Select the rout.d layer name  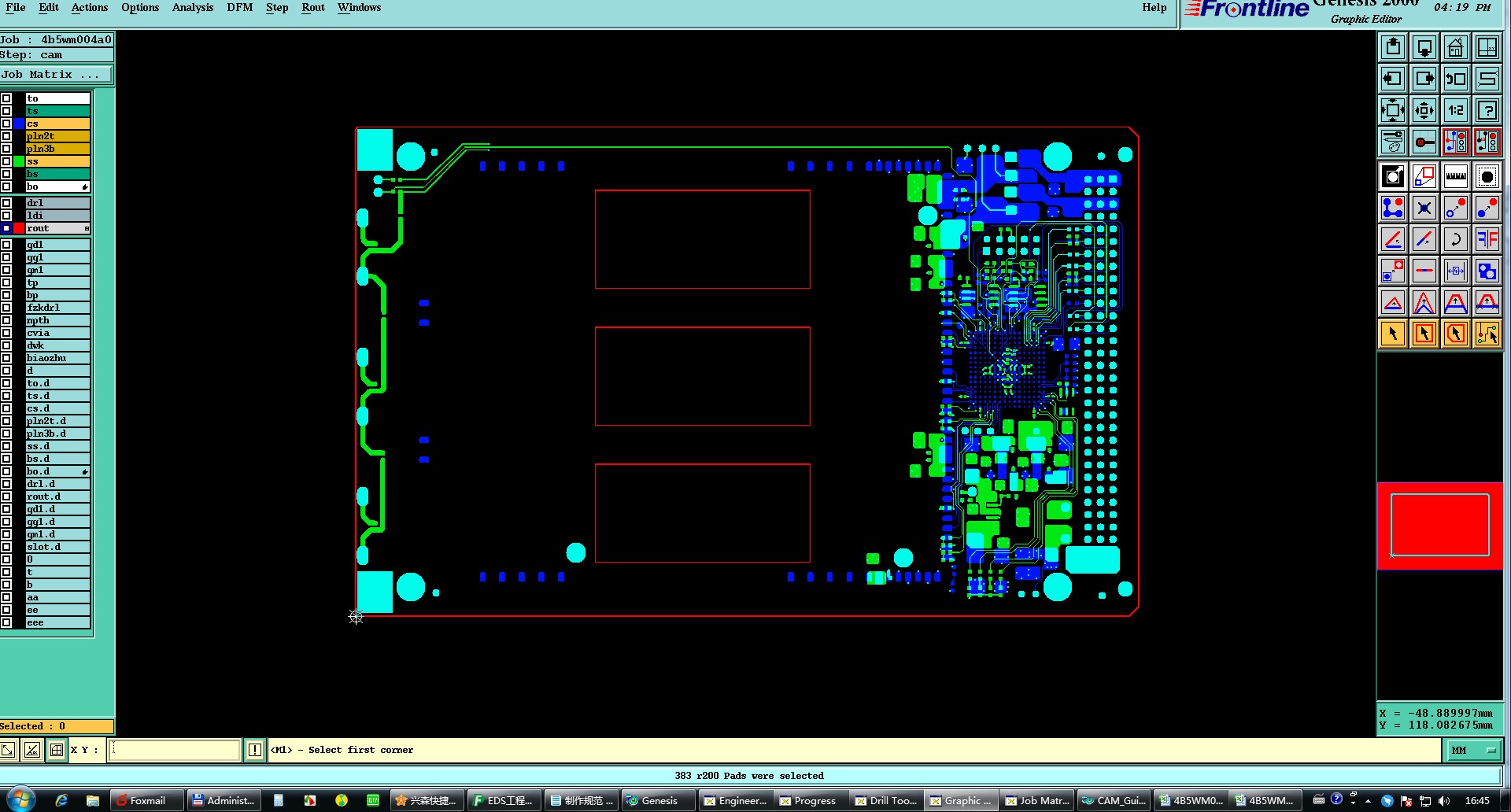click(x=57, y=496)
